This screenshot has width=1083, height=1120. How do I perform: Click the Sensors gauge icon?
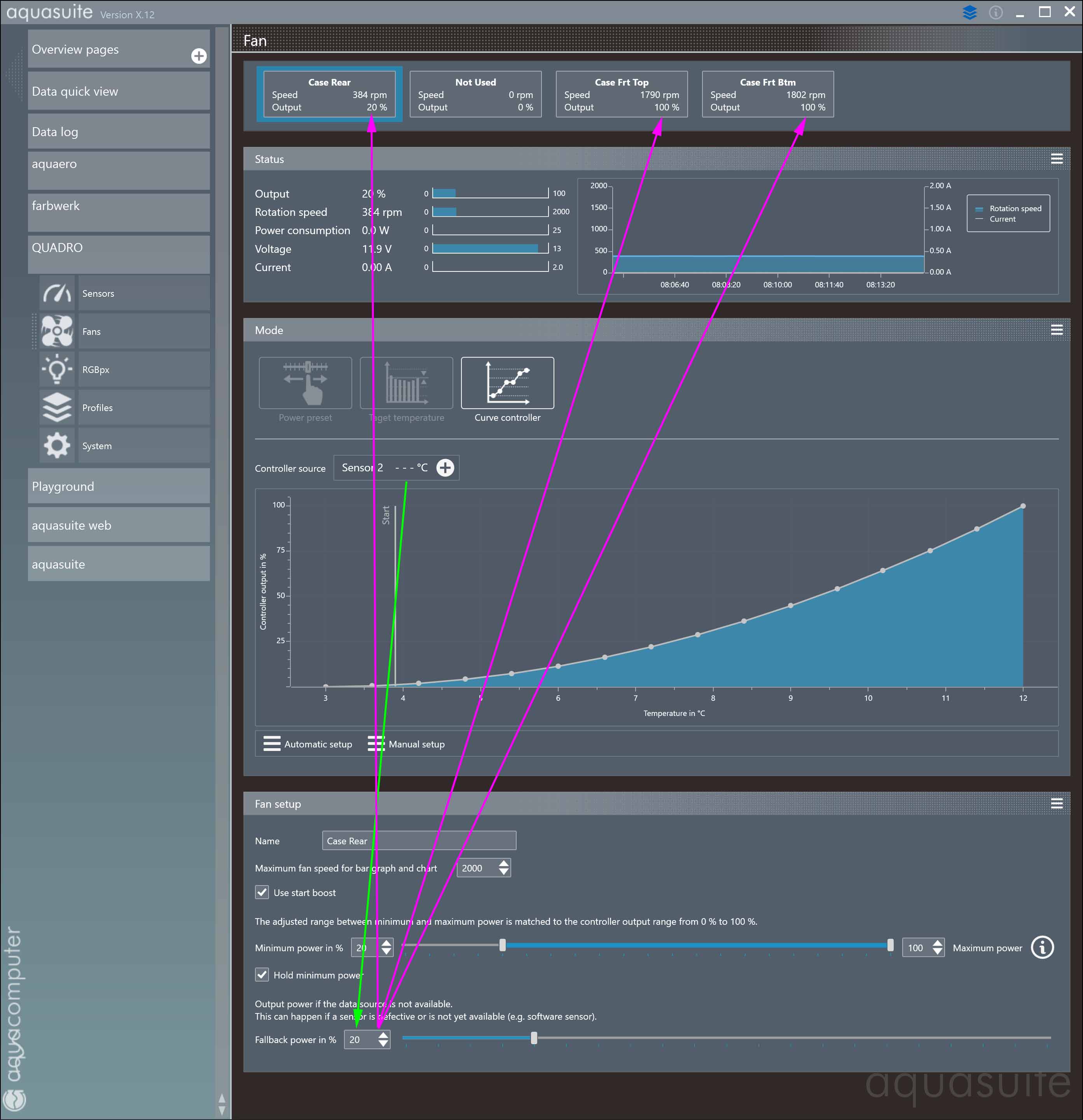pyautogui.click(x=57, y=293)
